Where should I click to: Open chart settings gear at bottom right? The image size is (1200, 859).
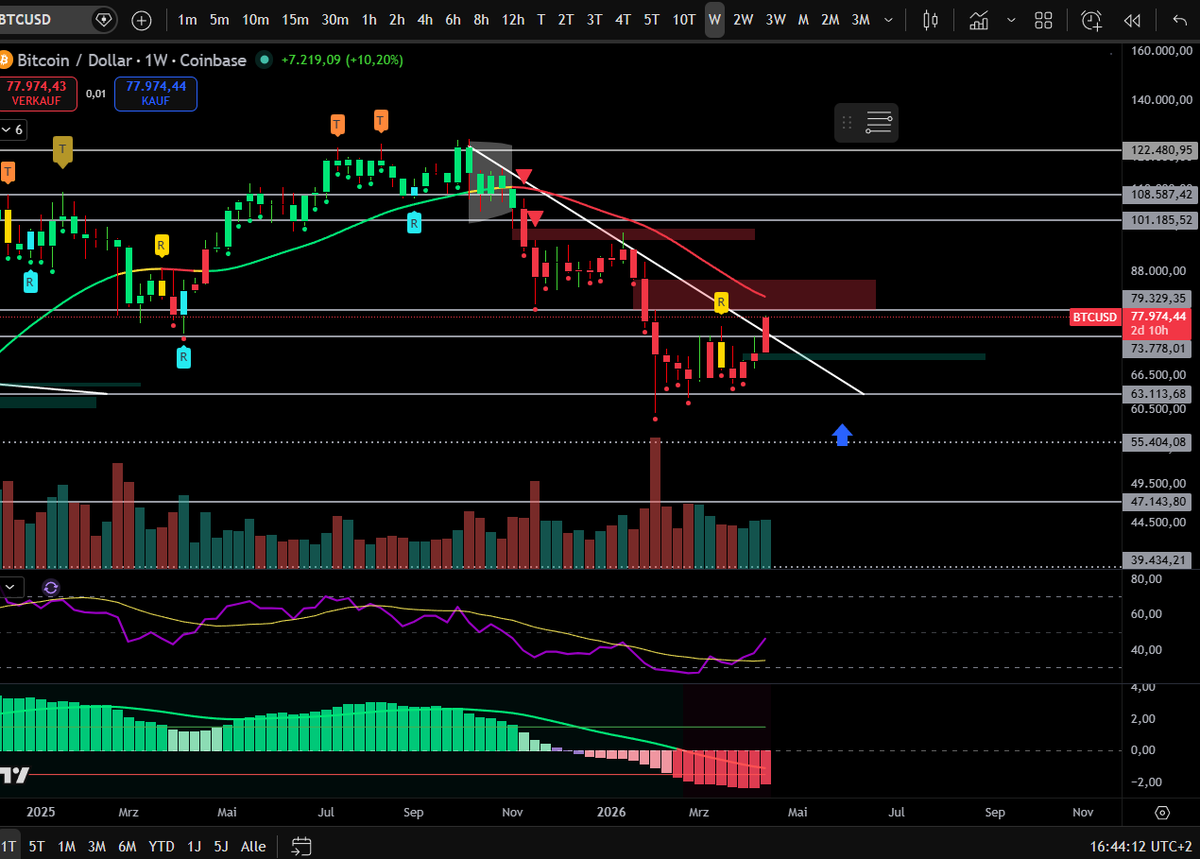(1162, 812)
